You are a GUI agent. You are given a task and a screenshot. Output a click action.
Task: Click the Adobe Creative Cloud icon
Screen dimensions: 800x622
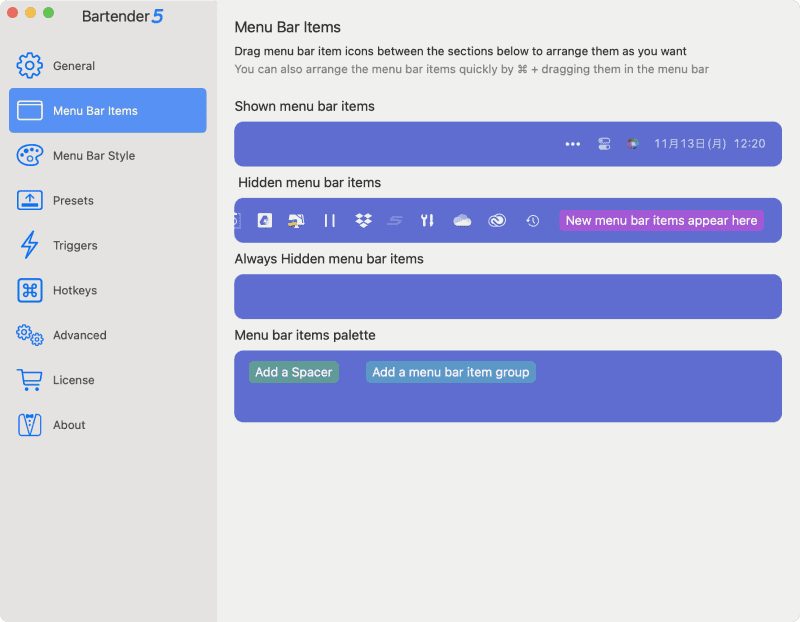click(496, 220)
